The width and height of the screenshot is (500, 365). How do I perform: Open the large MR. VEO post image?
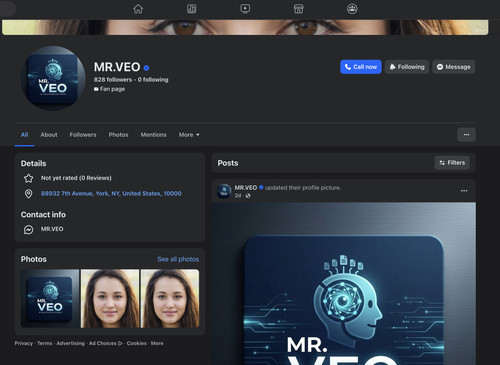[344, 283]
